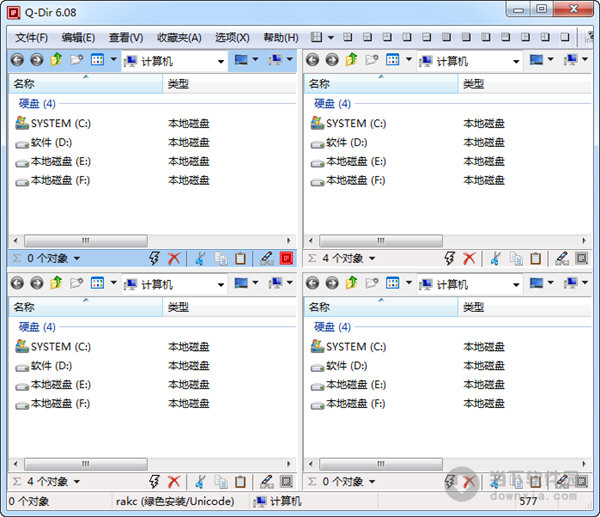
Task: Go up one level in bottom-left pane
Action: tap(57, 283)
